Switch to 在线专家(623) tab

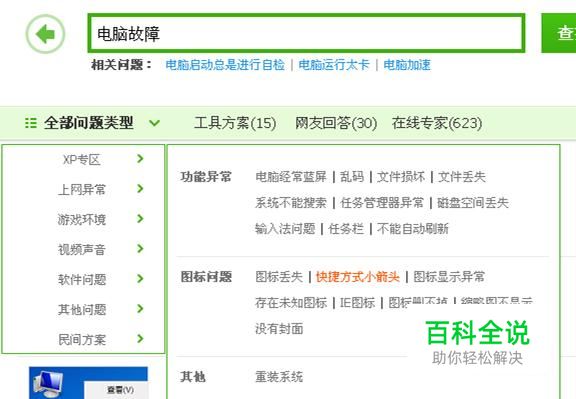click(x=437, y=123)
